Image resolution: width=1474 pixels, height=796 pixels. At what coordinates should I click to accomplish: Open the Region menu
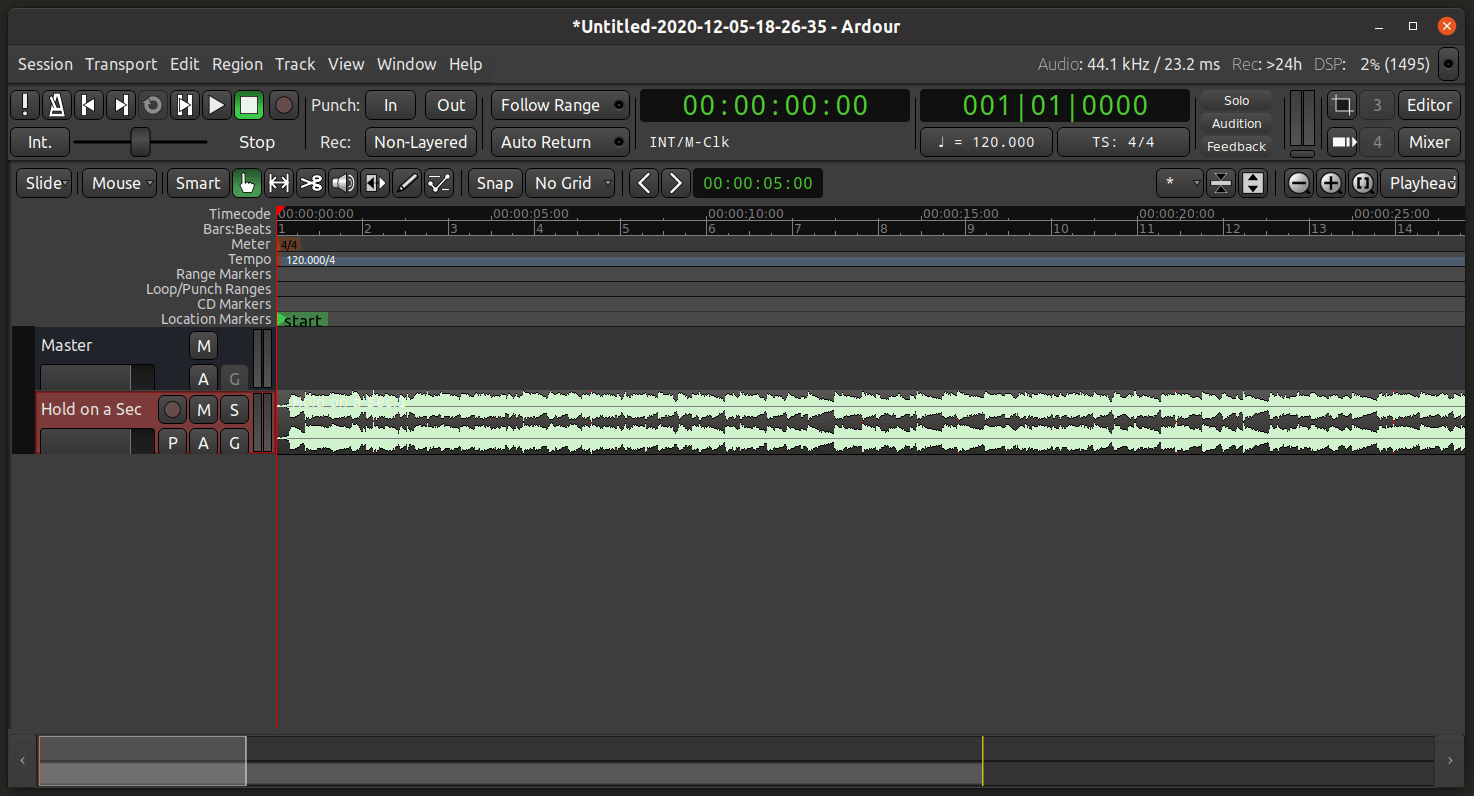point(237,64)
